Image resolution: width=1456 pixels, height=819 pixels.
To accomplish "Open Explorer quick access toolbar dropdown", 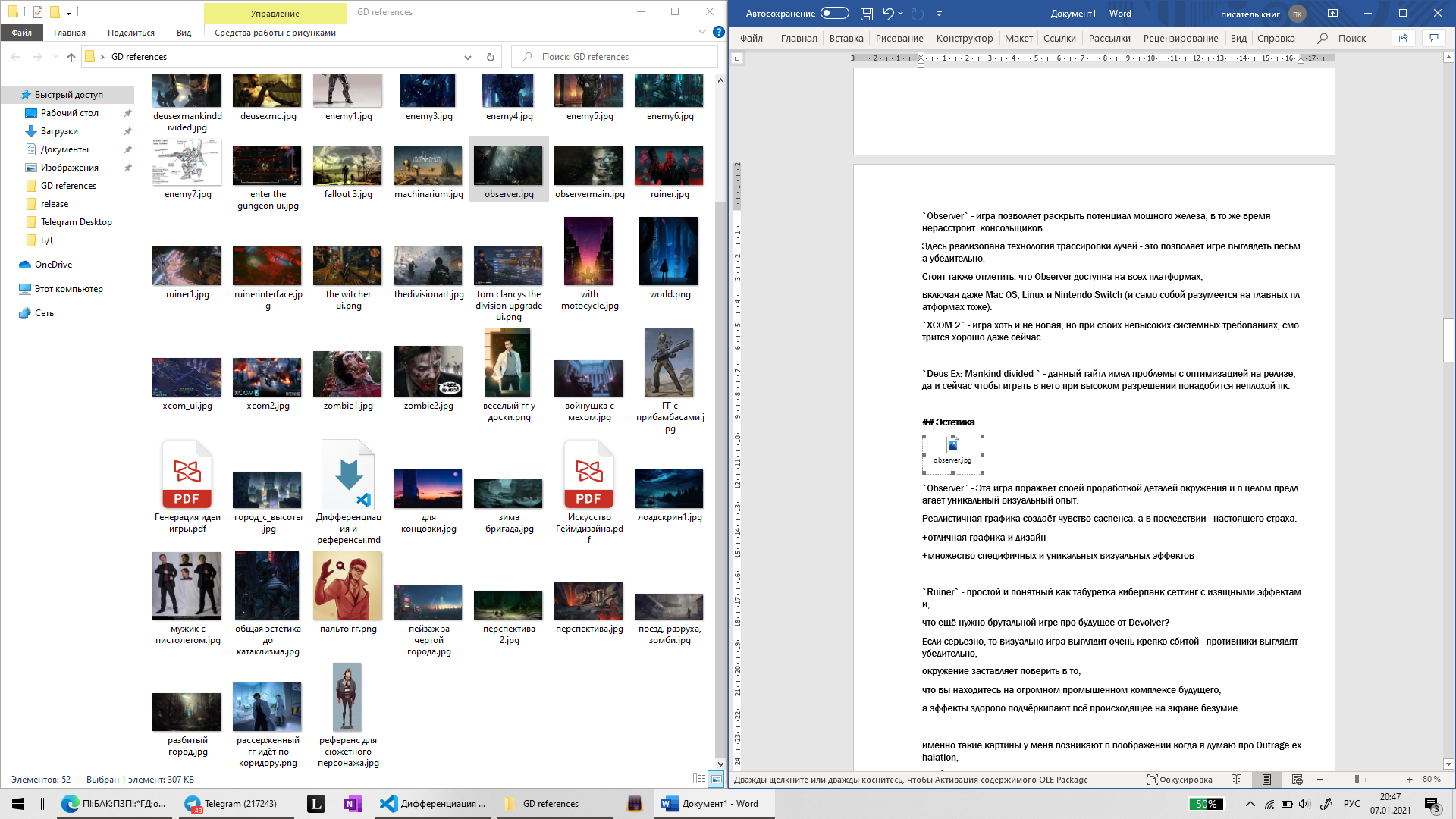I will coord(68,12).
